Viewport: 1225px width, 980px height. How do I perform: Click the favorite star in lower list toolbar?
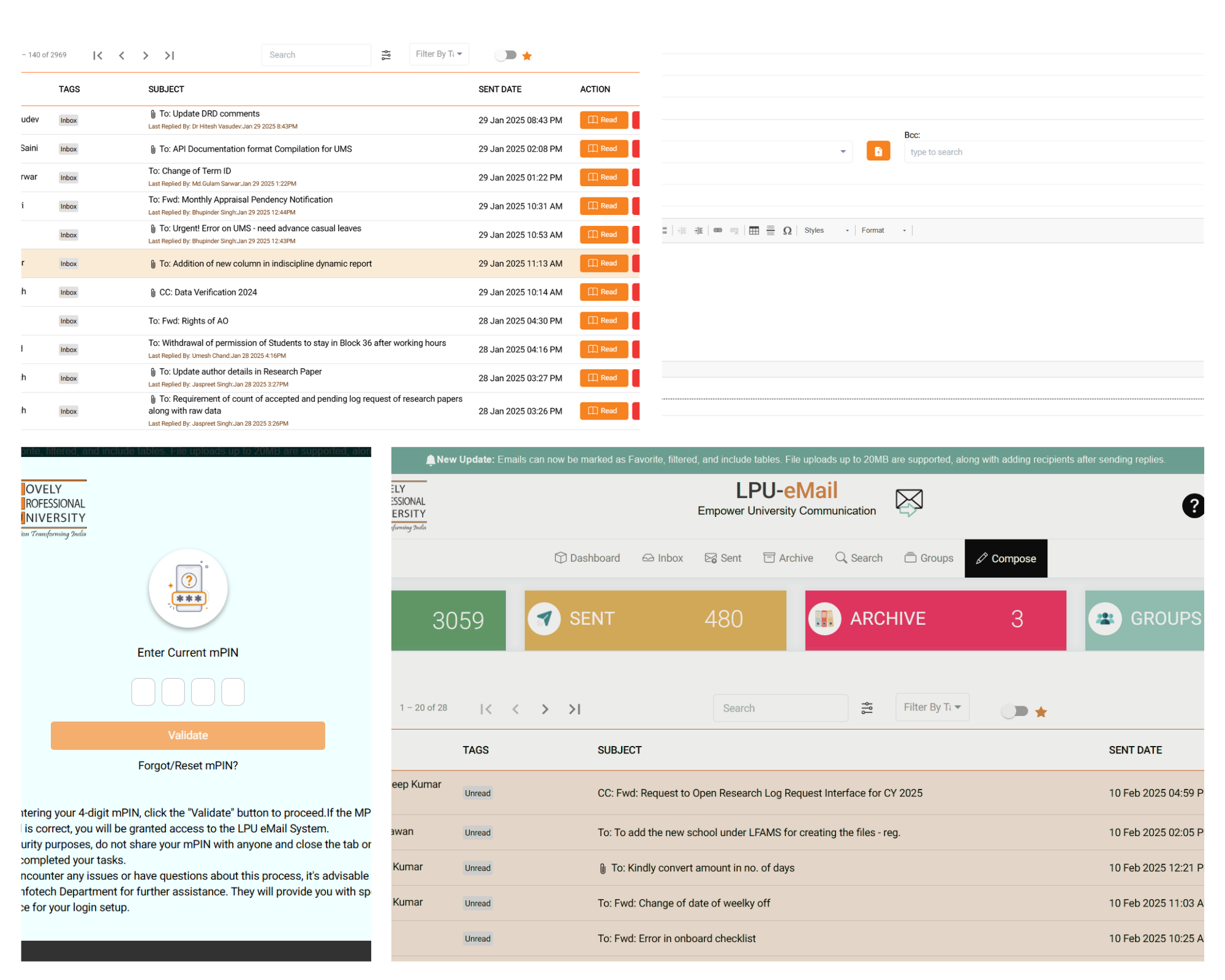(x=1041, y=711)
